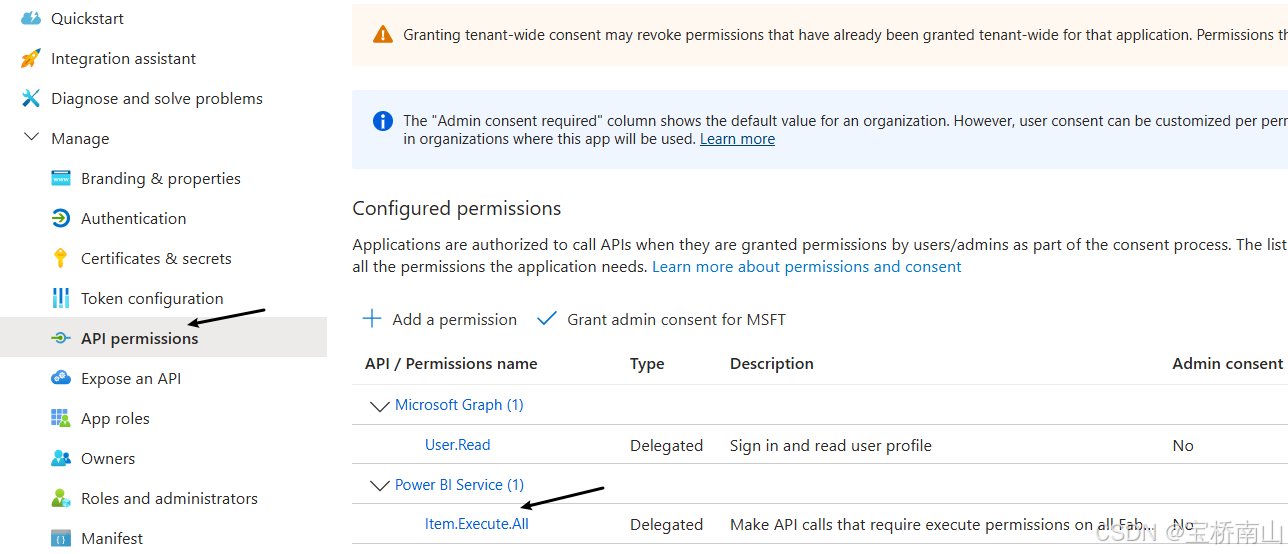
Task: Open the API permissions menu item
Action: pyautogui.click(x=139, y=338)
